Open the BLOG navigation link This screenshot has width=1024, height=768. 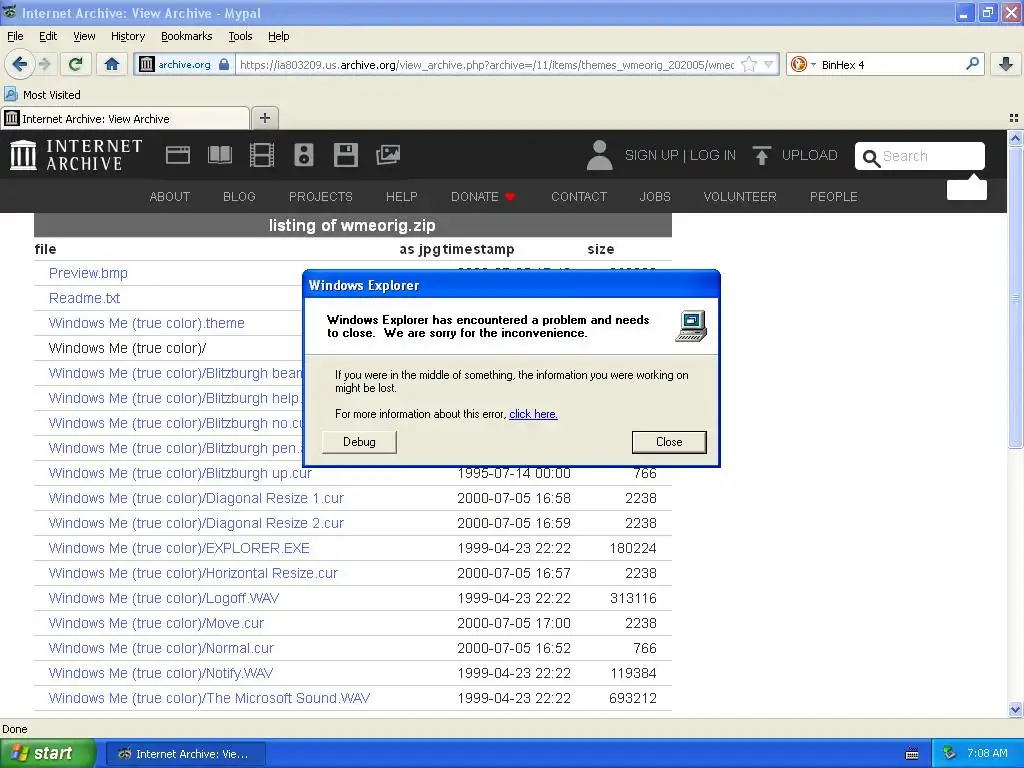[239, 197]
